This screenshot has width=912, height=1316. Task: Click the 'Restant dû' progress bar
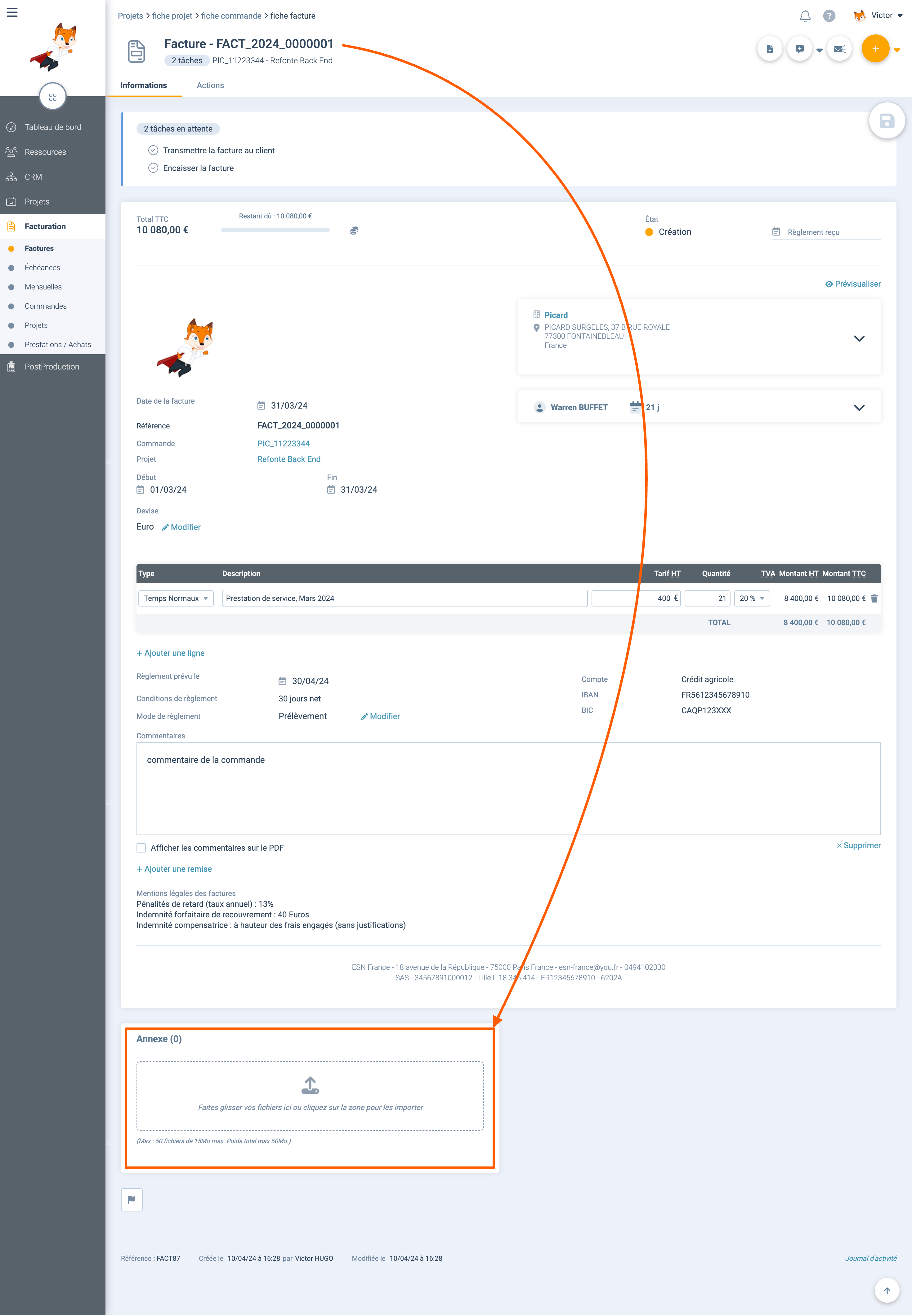tap(275, 230)
